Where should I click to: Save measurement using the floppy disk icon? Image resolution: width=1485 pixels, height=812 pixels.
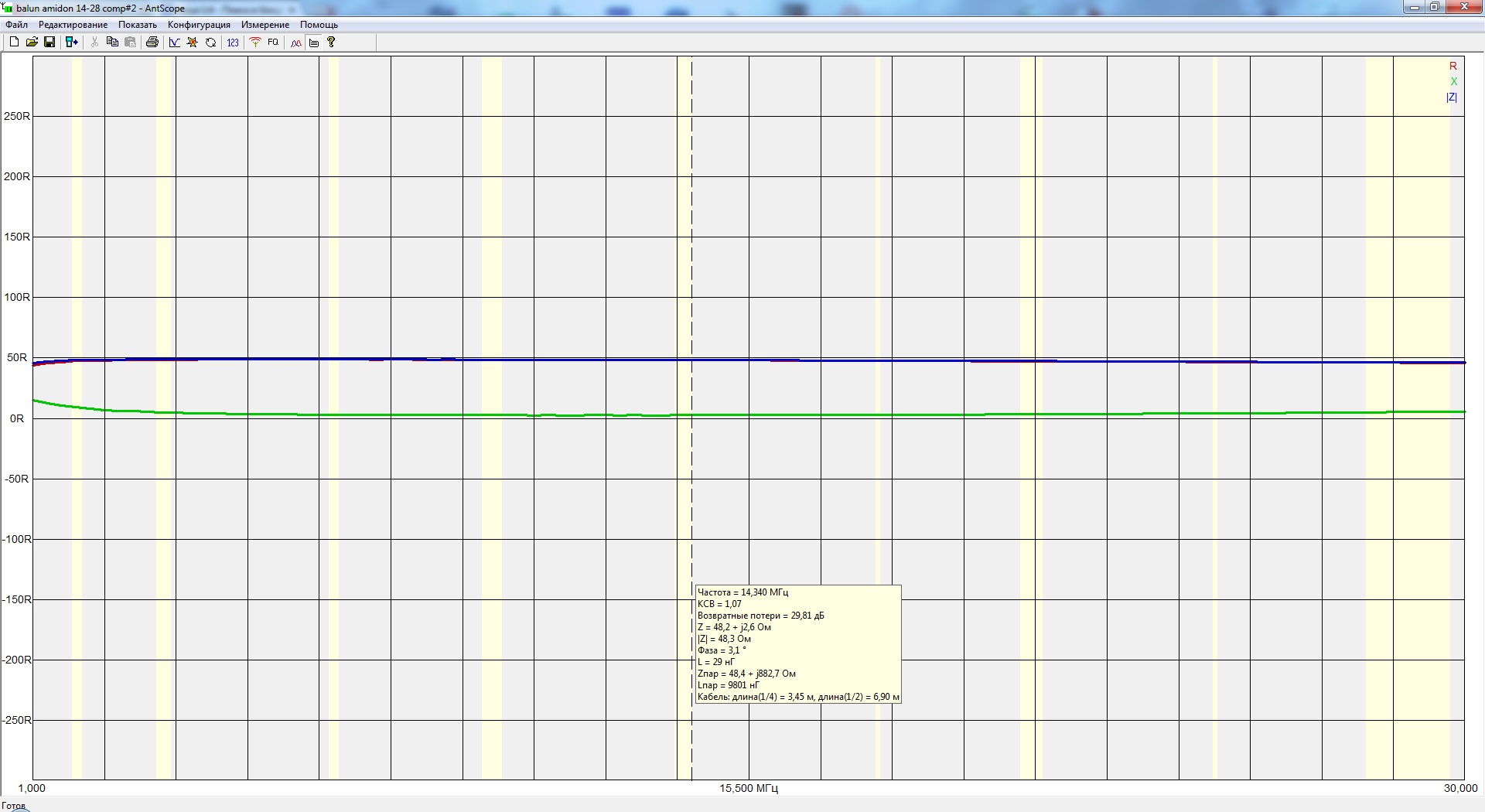49,43
